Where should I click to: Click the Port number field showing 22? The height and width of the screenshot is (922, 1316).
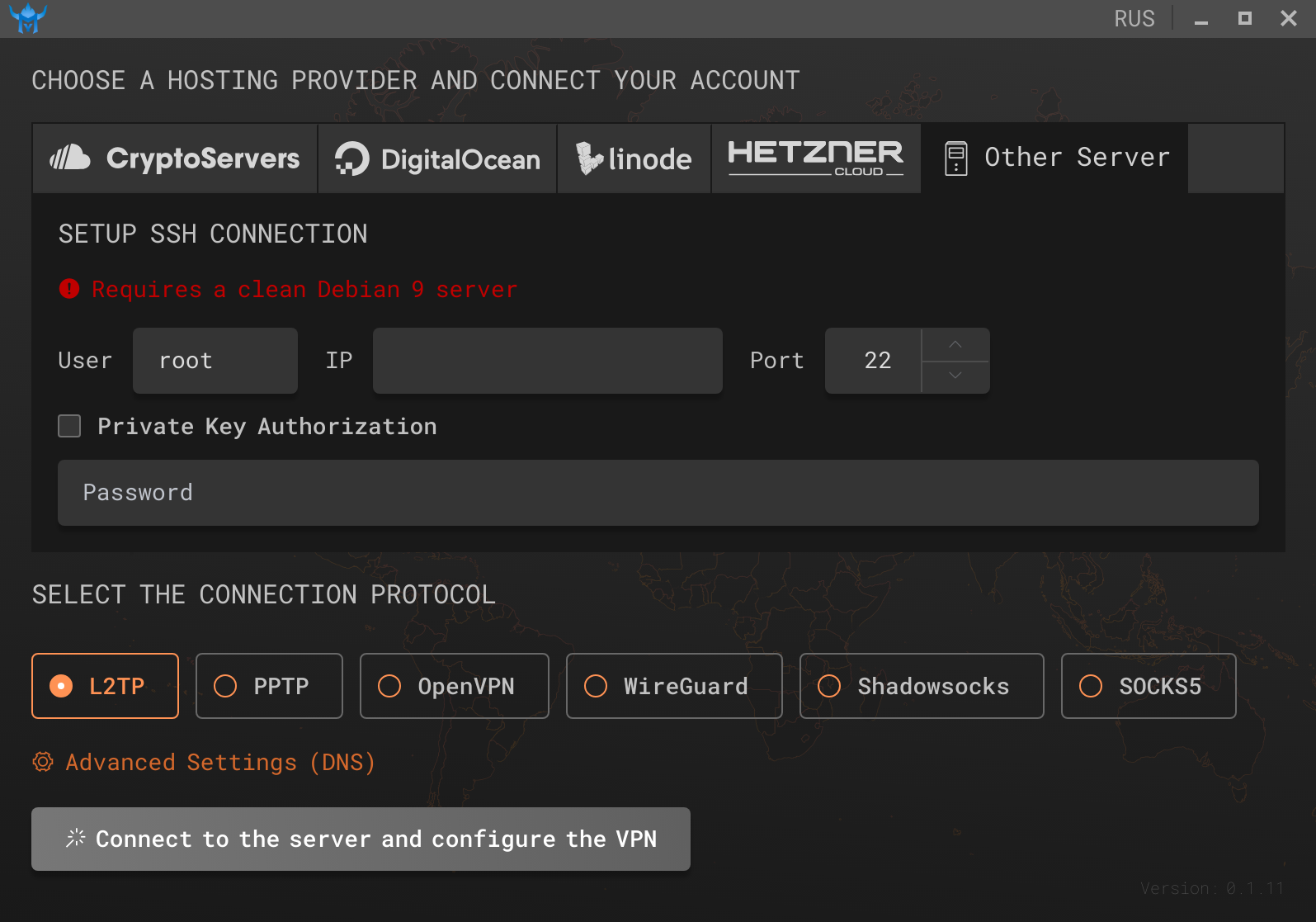(x=873, y=361)
